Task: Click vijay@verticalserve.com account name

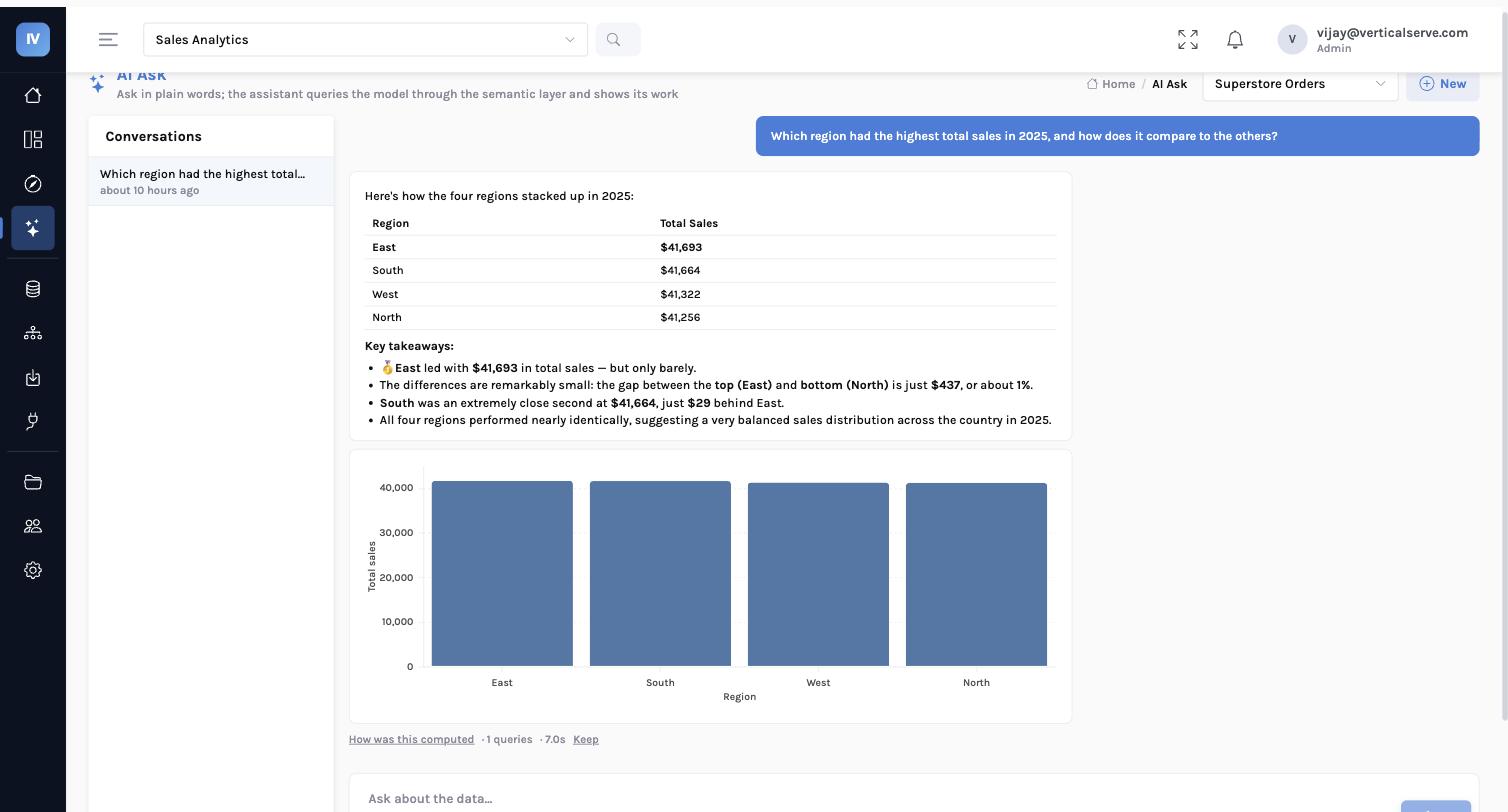Action: (1392, 32)
